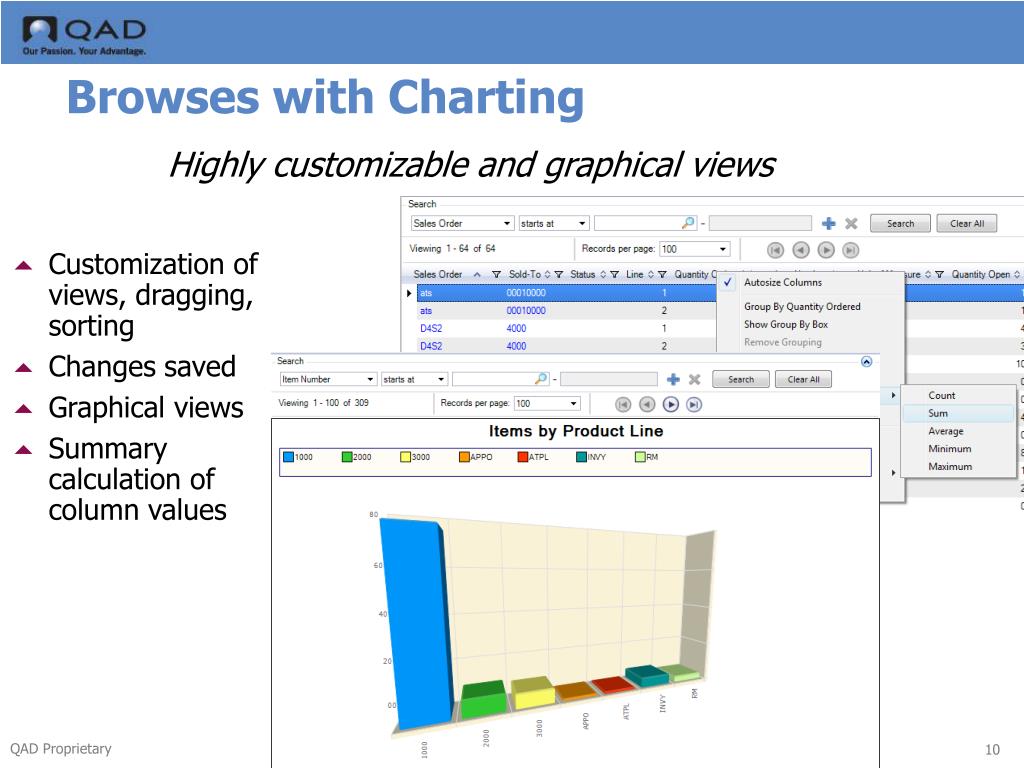This screenshot has width=1024, height=768.
Task: Go to previous page in Sales Order browse
Action: coord(801,250)
